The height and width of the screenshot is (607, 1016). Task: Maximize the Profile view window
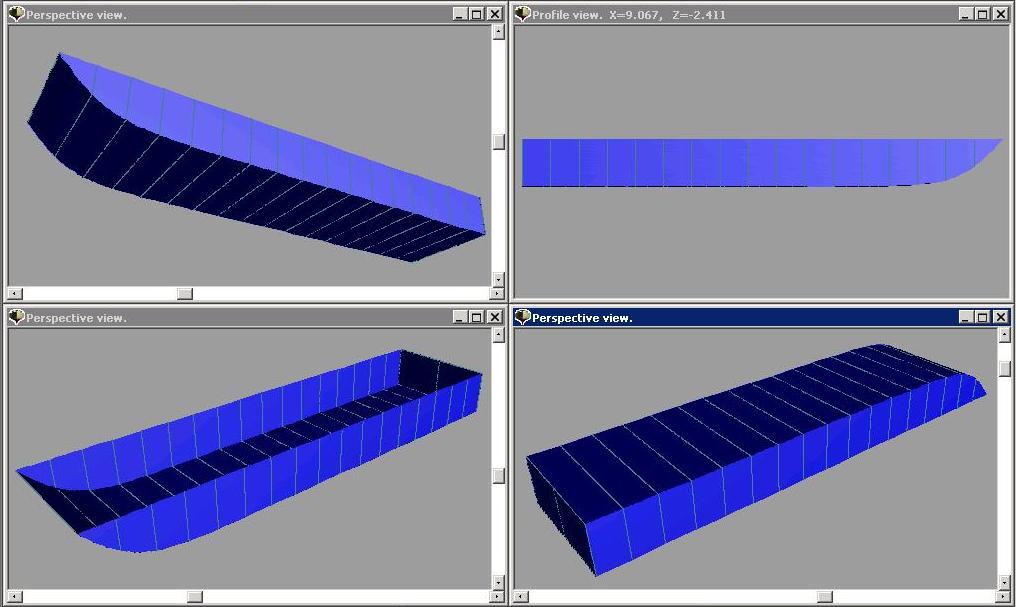click(x=982, y=14)
